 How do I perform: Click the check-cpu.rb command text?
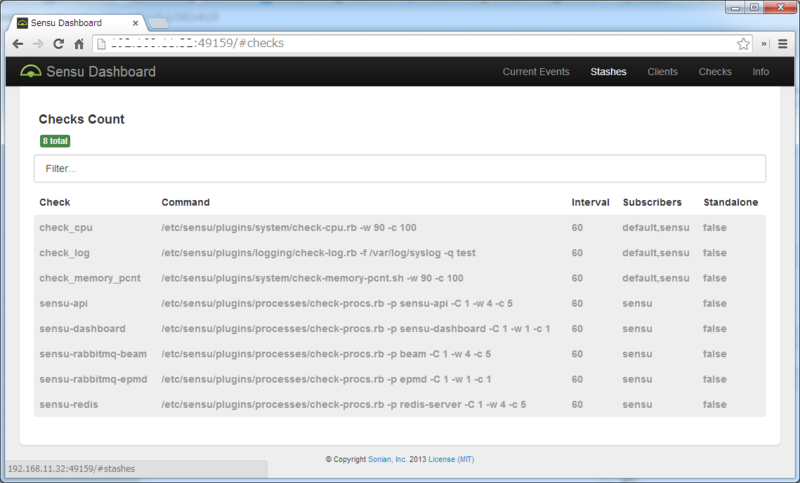289,227
